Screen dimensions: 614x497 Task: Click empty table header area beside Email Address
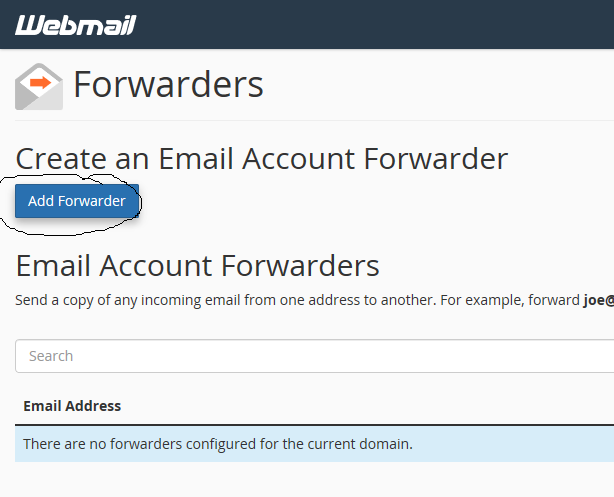[x=380, y=406]
